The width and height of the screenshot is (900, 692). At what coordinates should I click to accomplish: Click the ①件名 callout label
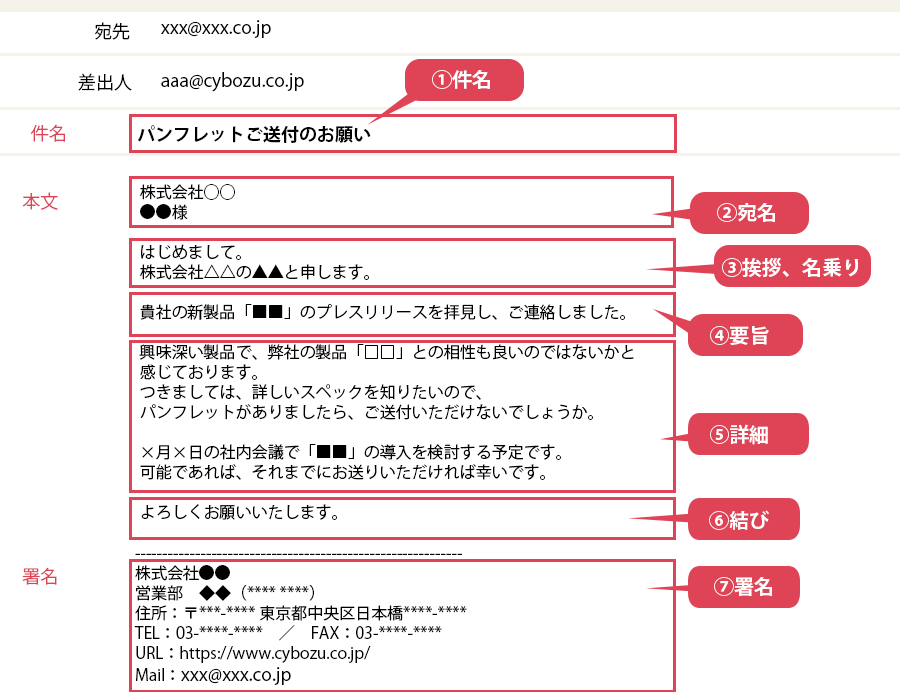(463, 80)
